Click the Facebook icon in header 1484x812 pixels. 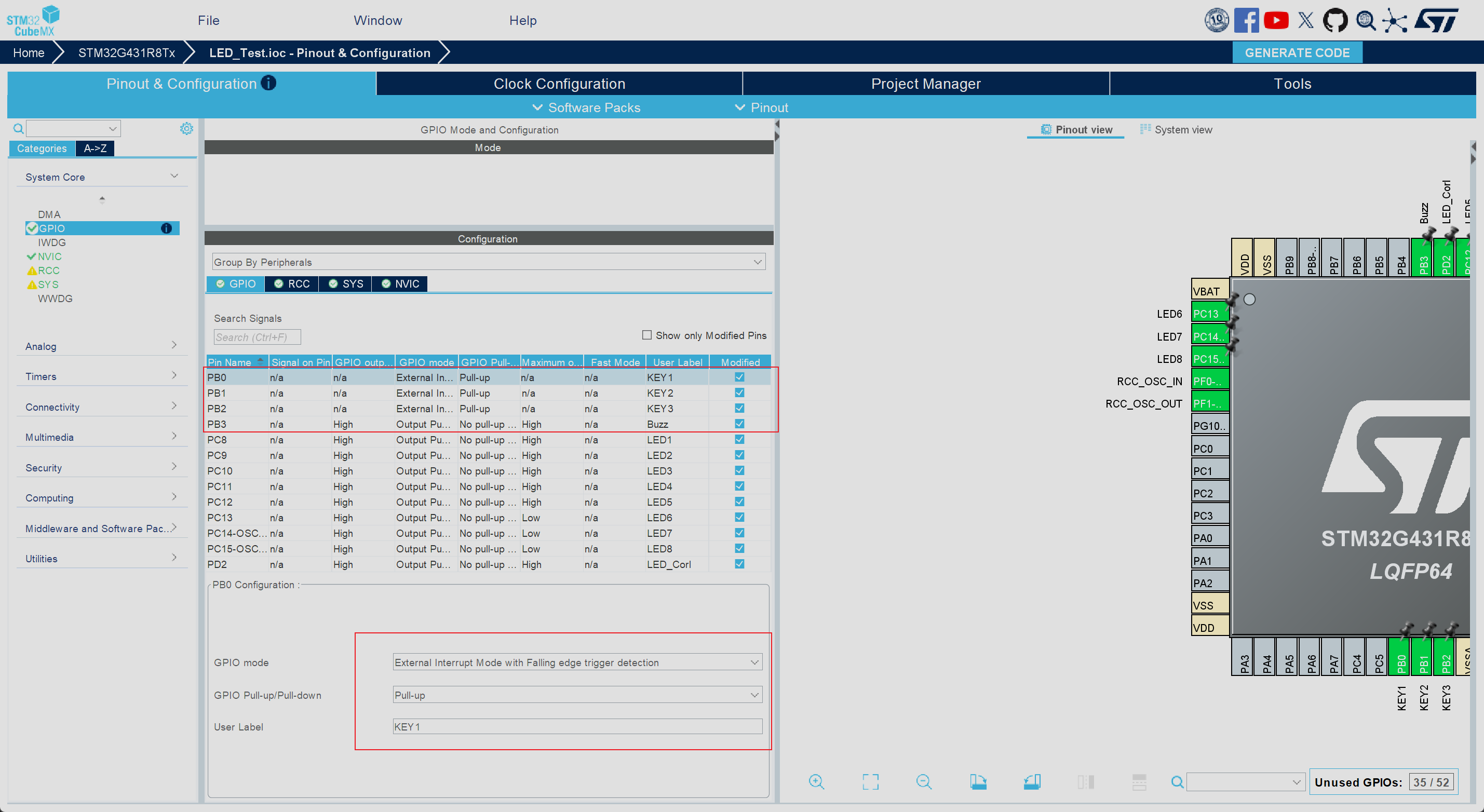point(1246,21)
